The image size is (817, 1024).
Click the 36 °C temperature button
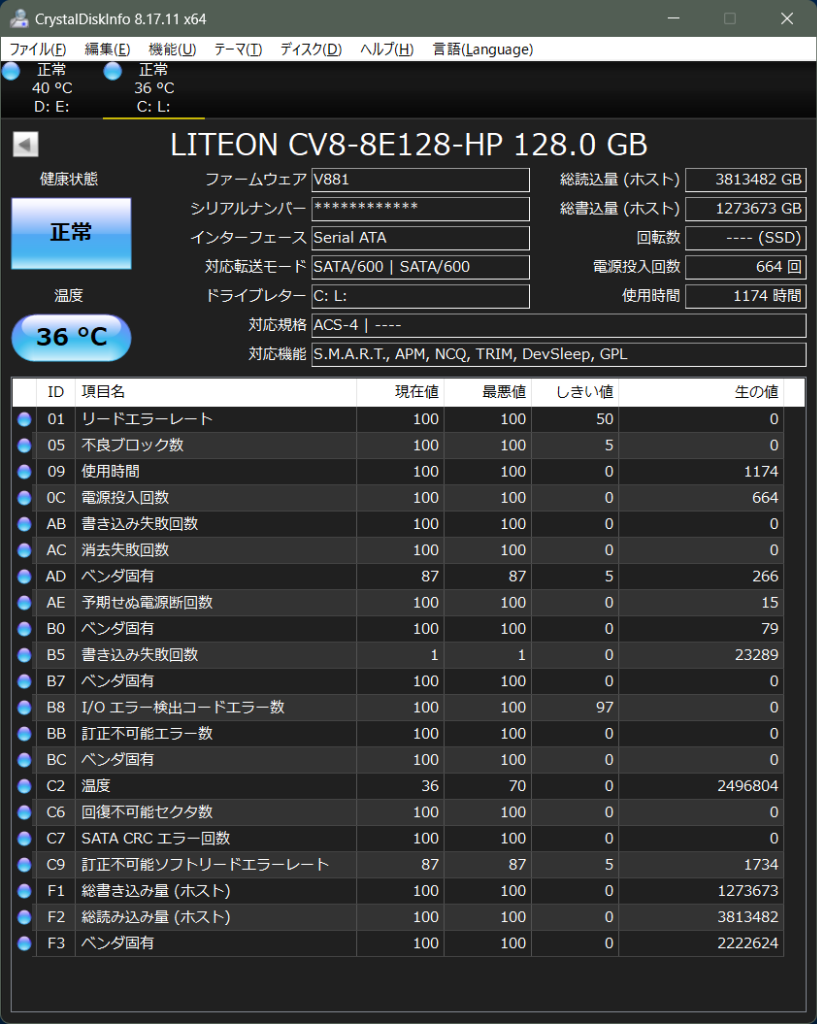tap(71, 337)
